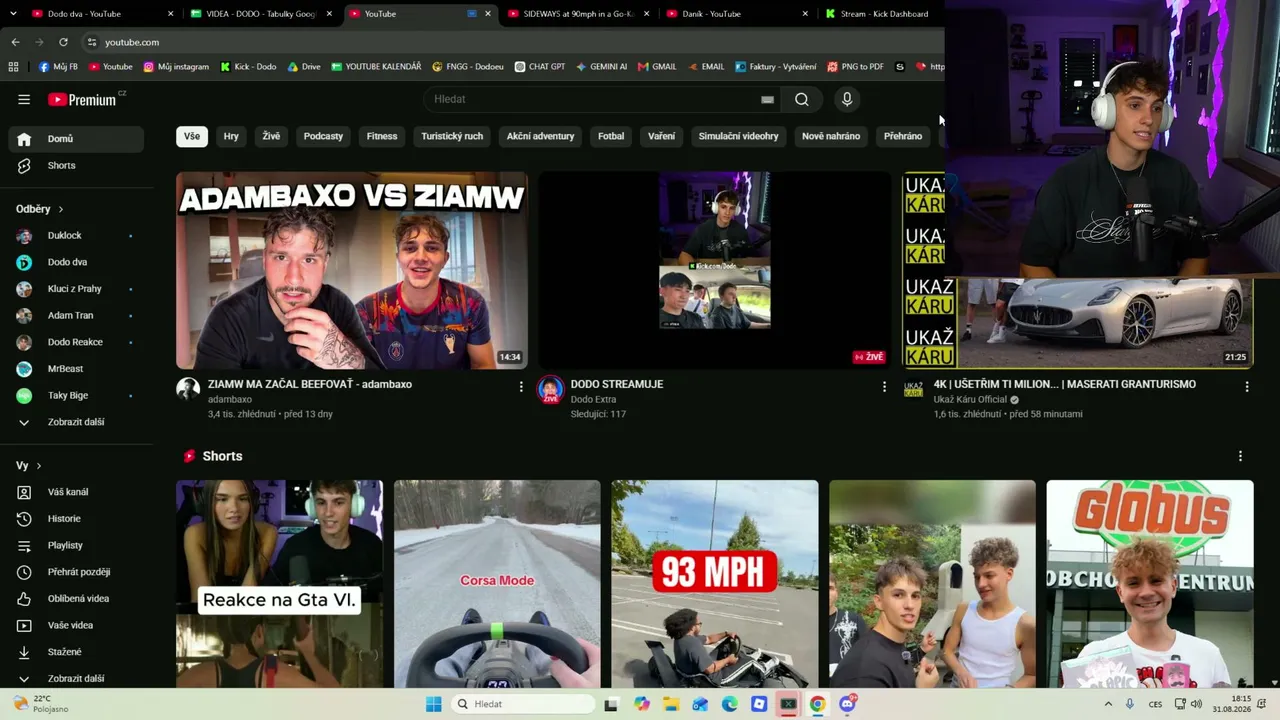Open the DODO STREAMUJE live stream thumbnail

tap(715, 270)
